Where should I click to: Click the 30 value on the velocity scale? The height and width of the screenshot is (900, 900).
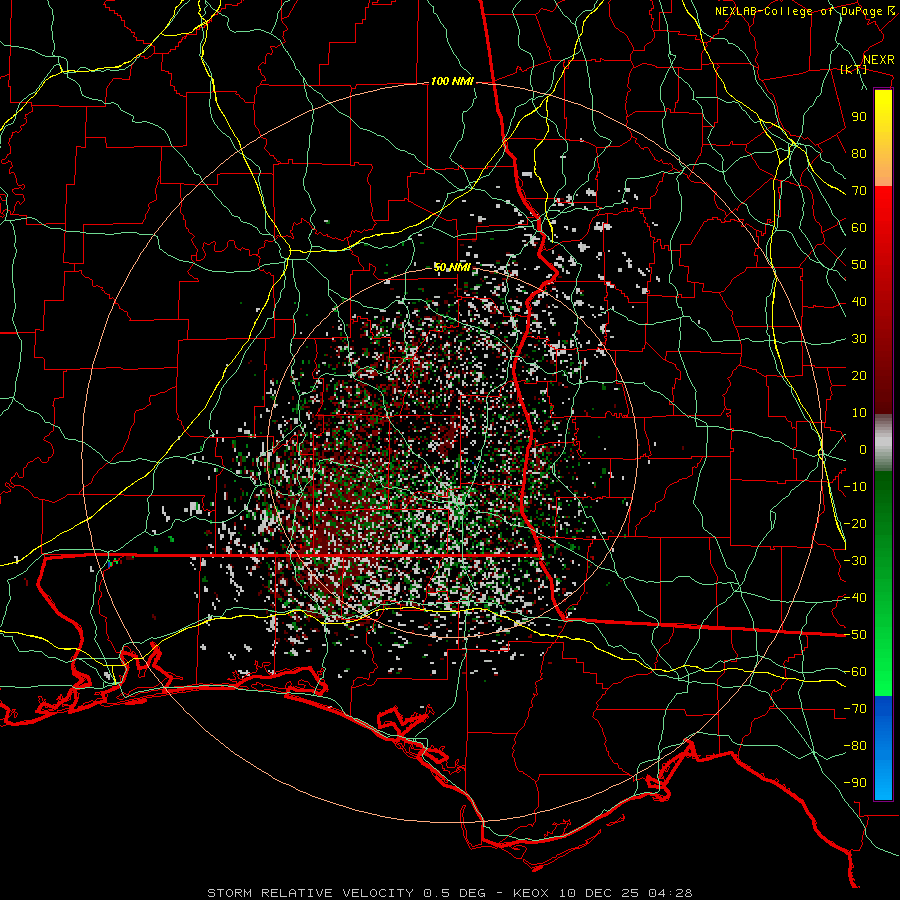[x=859, y=339]
